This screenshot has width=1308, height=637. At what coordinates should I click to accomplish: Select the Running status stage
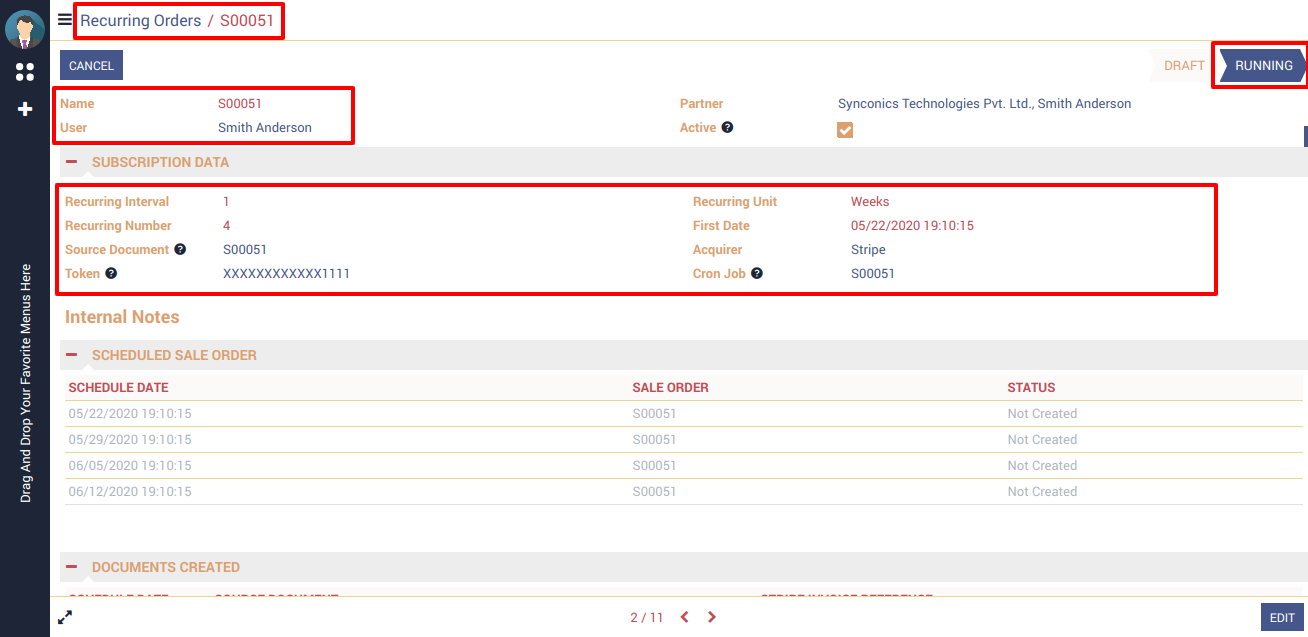(x=1263, y=66)
